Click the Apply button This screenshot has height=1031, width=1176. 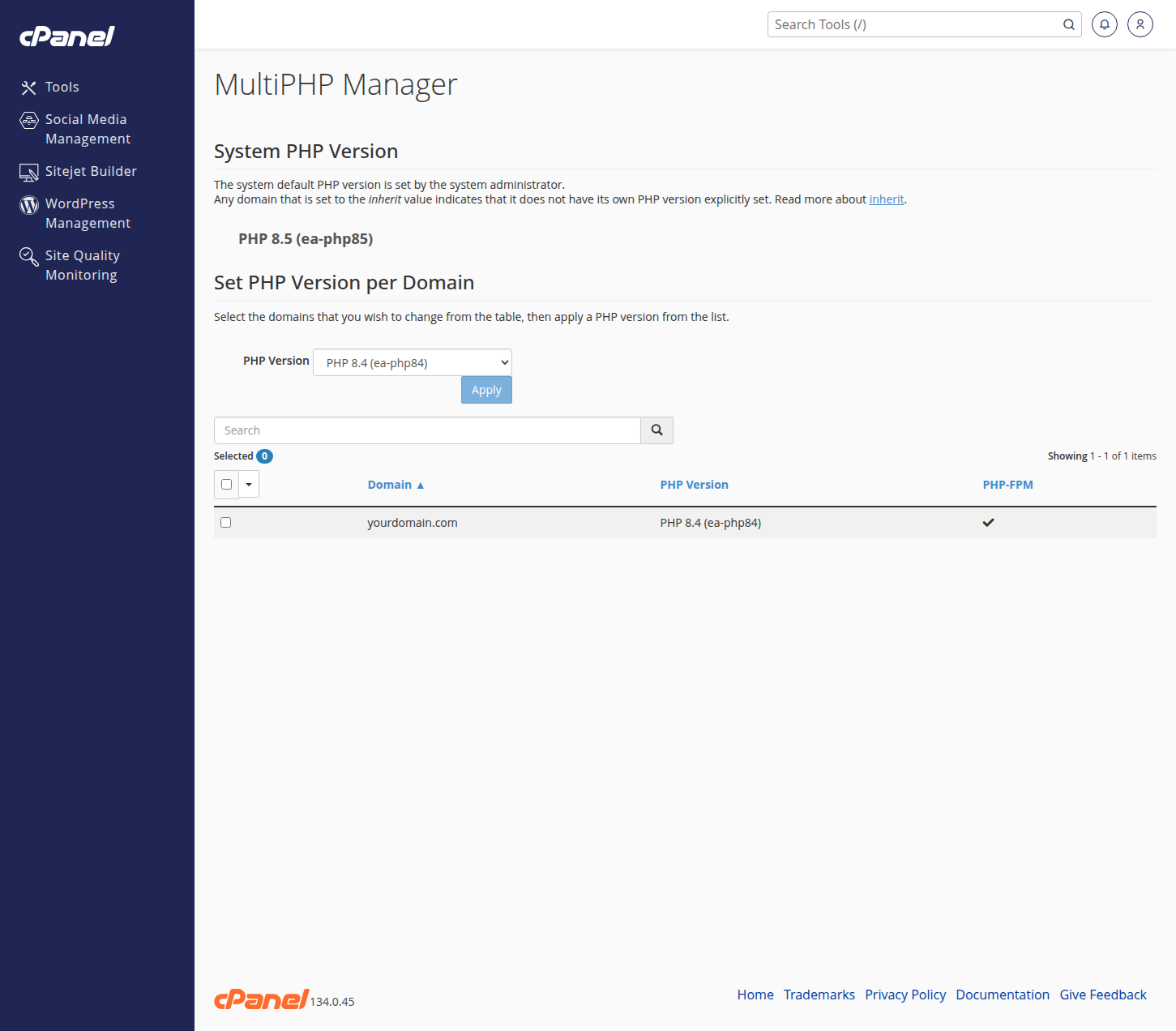click(486, 390)
